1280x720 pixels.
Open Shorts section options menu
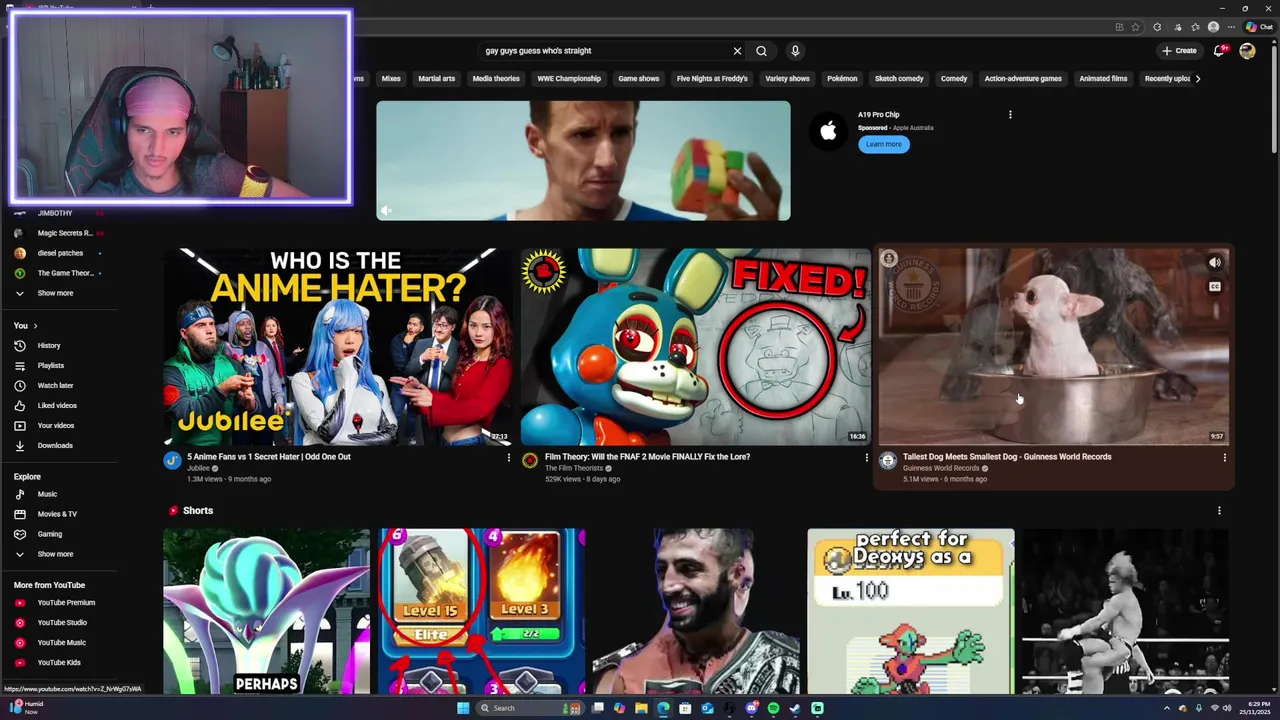pos(1218,511)
